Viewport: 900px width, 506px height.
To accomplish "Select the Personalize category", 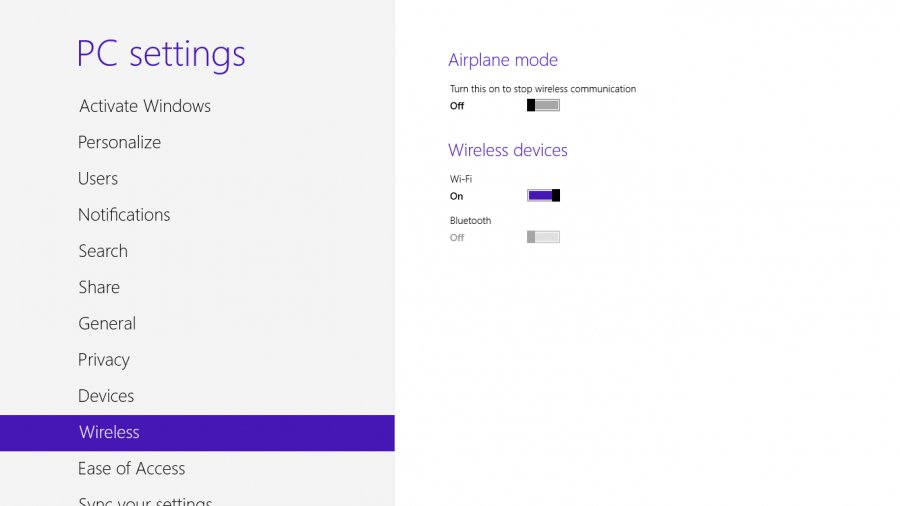I will click(x=119, y=142).
